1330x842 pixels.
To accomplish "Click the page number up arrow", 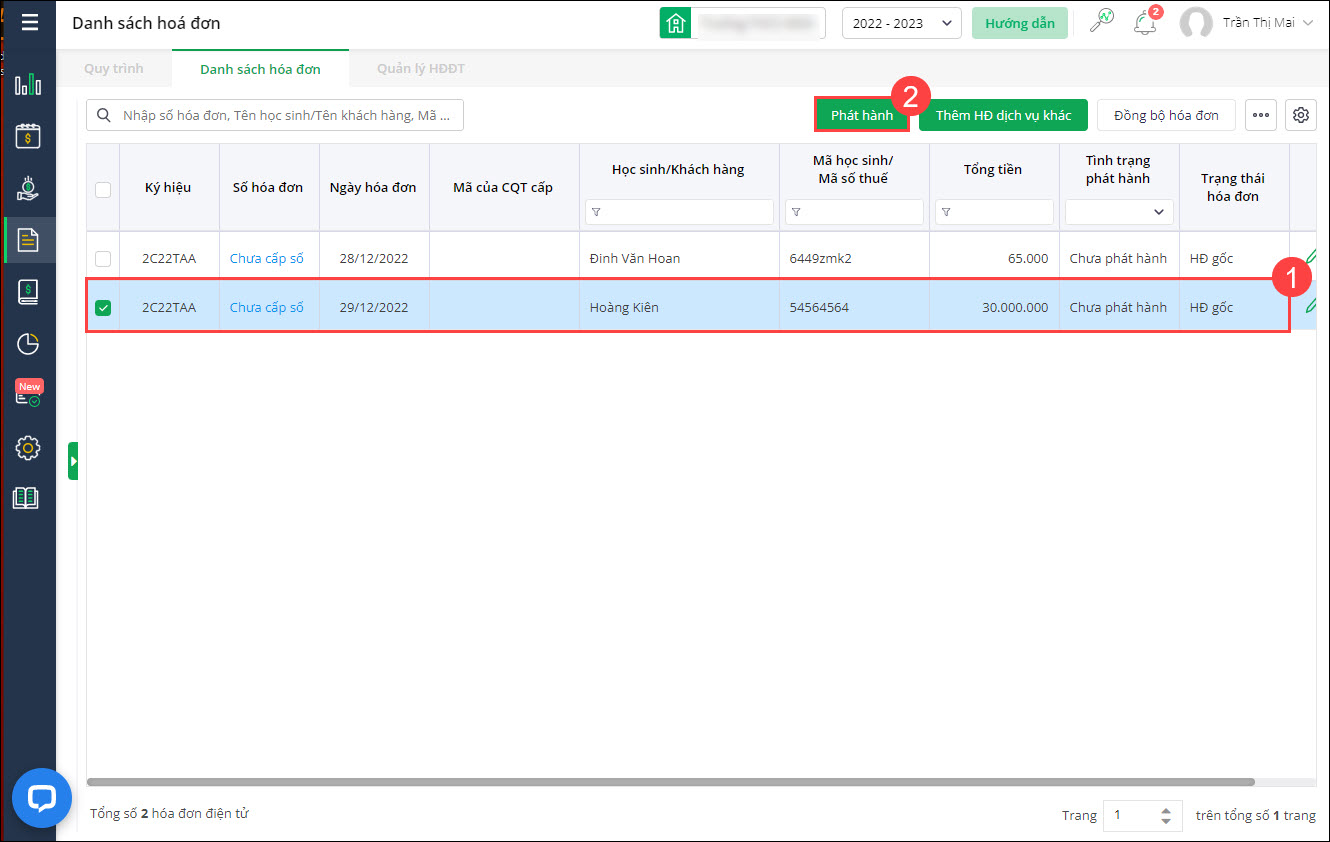I will pyautogui.click(x=1166, y=810).
